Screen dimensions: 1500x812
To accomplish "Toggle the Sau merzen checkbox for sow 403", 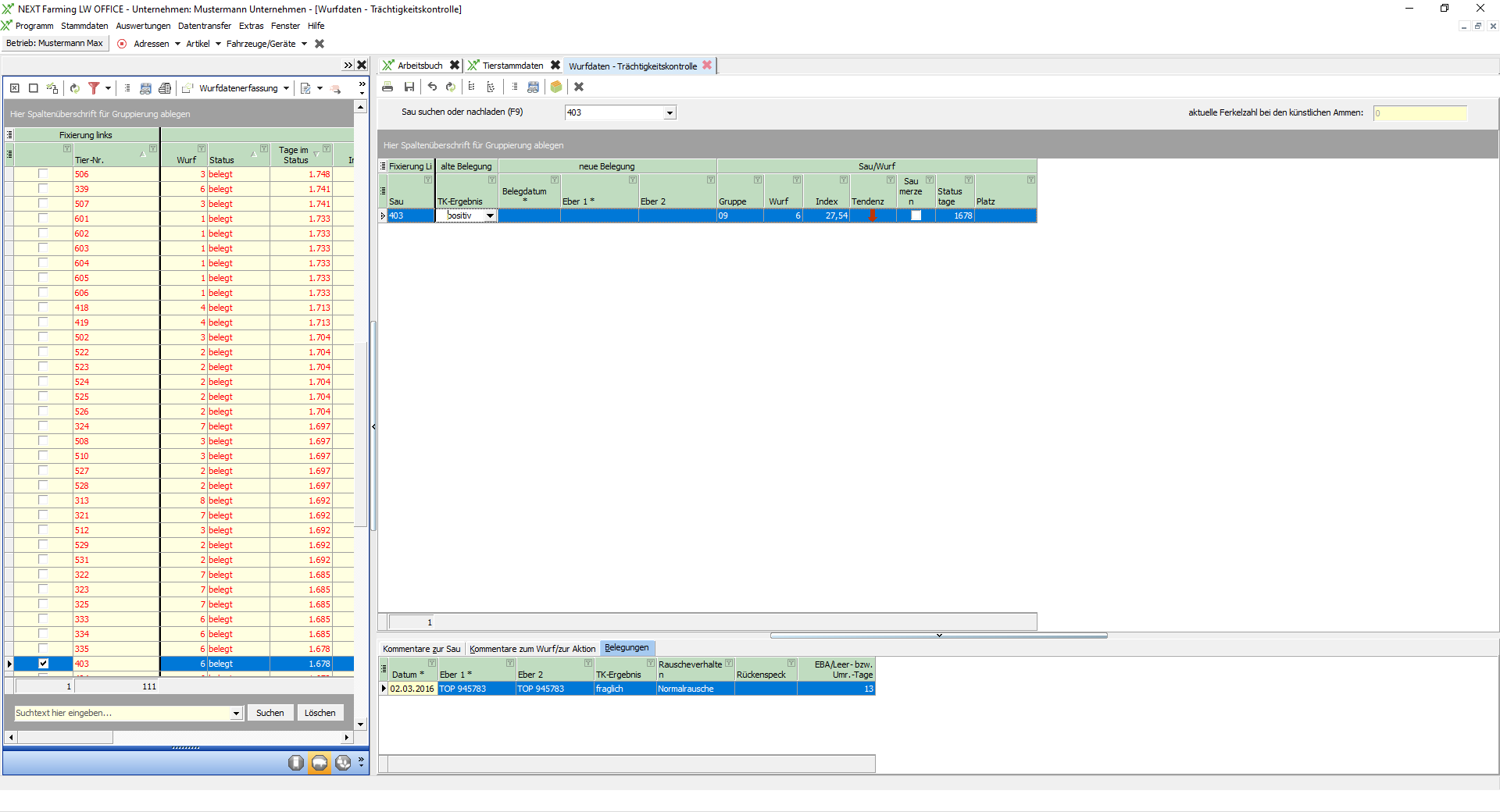I will (916, 215).
